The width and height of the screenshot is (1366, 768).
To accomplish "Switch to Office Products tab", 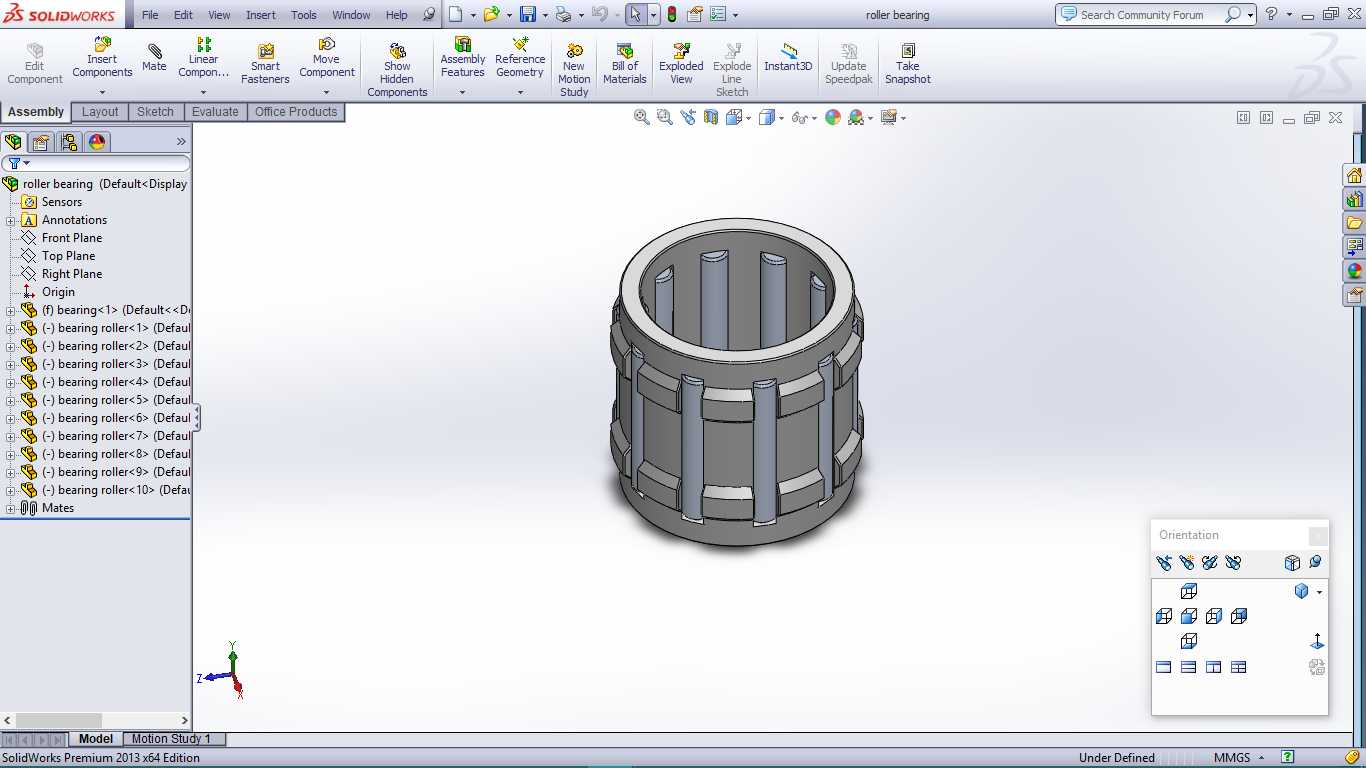I will pyautogui.click(x=296, y=112).
